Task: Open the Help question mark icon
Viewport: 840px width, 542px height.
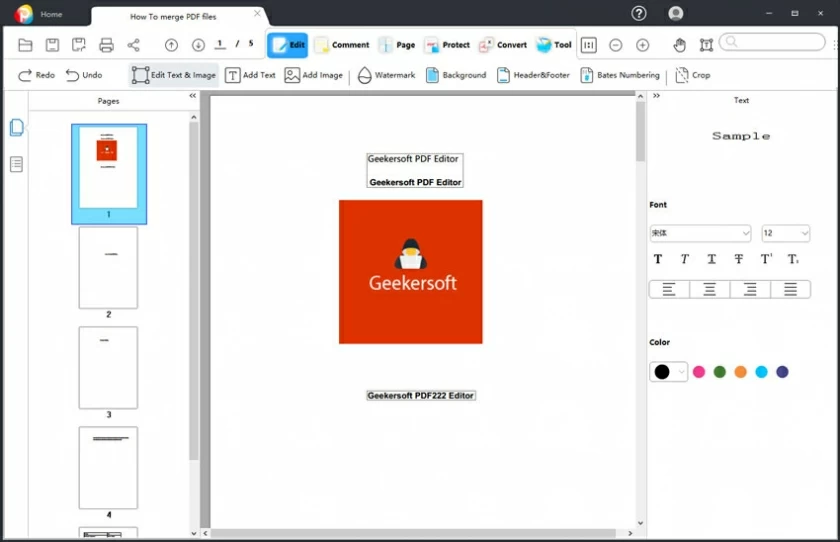Action: (x=639, y=13)
